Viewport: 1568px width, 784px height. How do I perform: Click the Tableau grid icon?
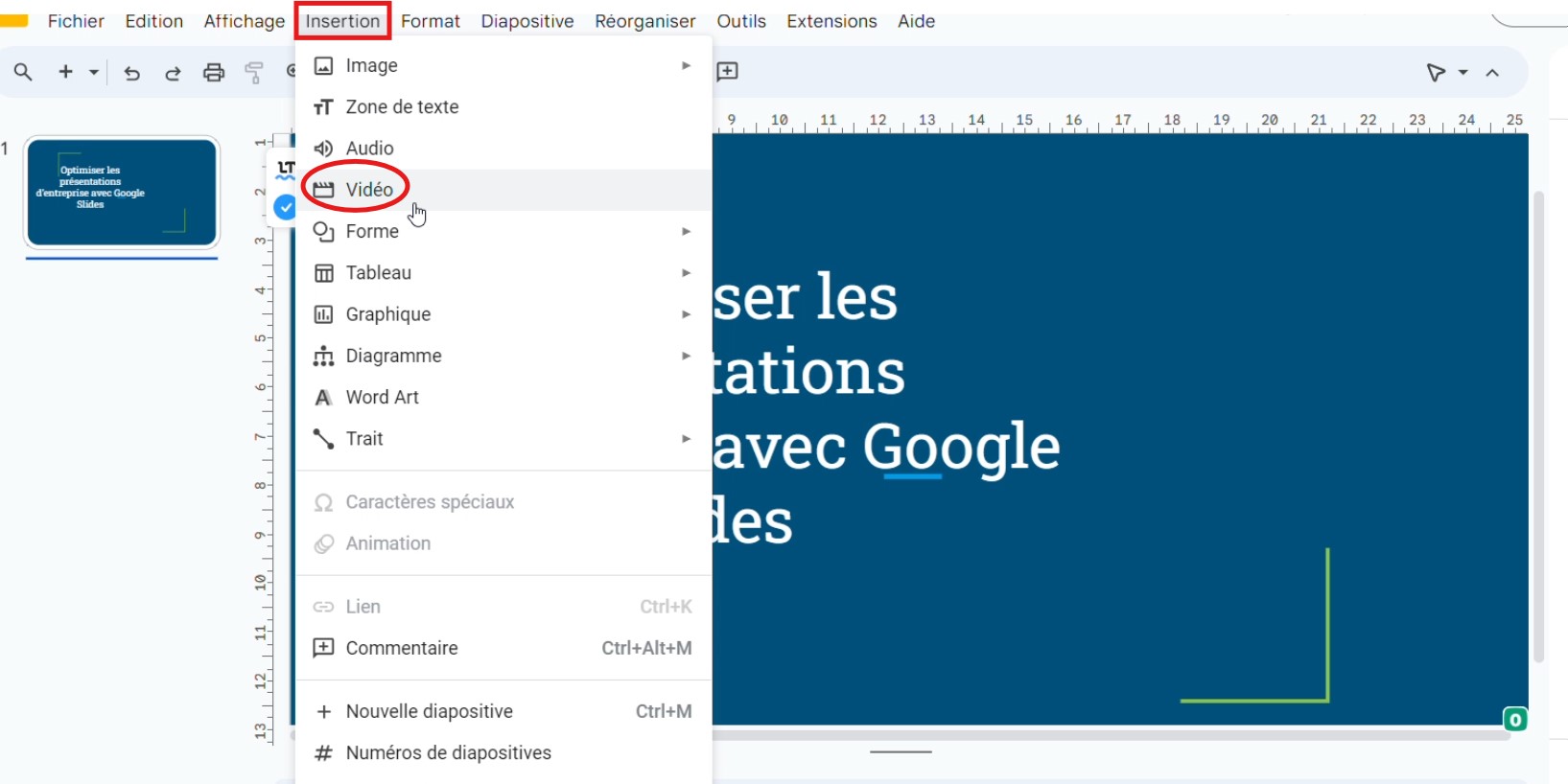click(323, 273)
